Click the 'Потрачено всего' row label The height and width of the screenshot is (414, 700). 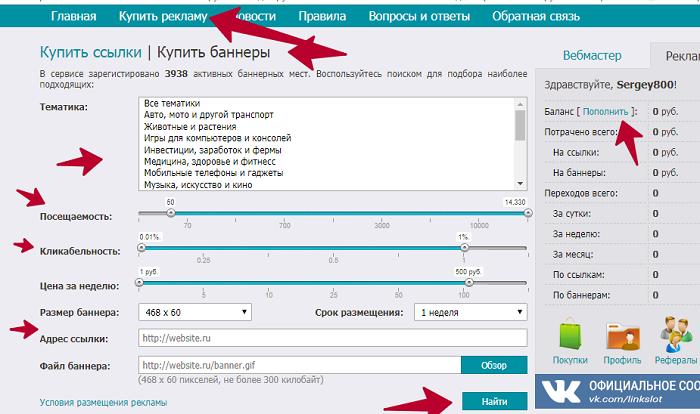point(581,132)
